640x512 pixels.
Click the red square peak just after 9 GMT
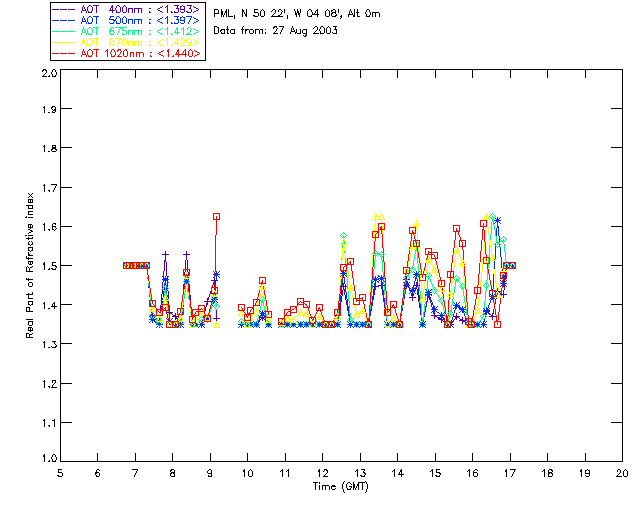point(217,217)
